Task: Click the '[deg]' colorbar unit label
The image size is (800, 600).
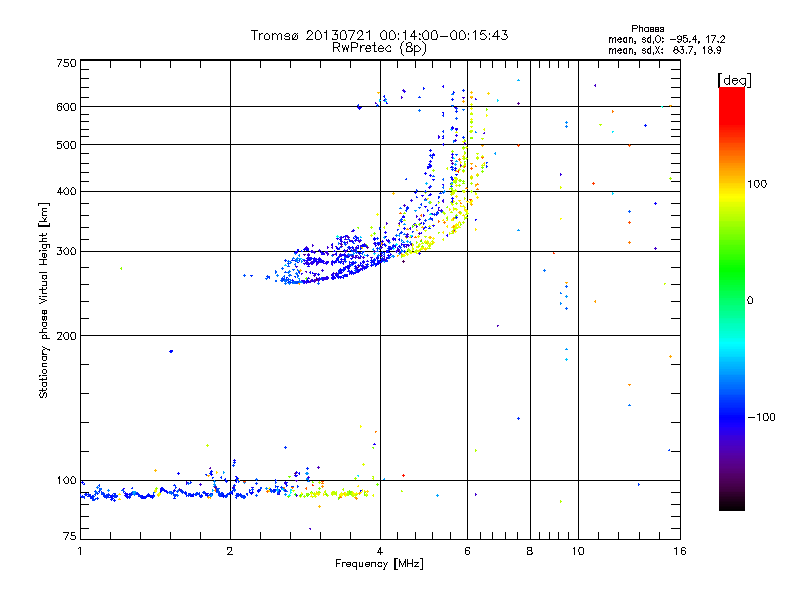Action: point(734,80)
